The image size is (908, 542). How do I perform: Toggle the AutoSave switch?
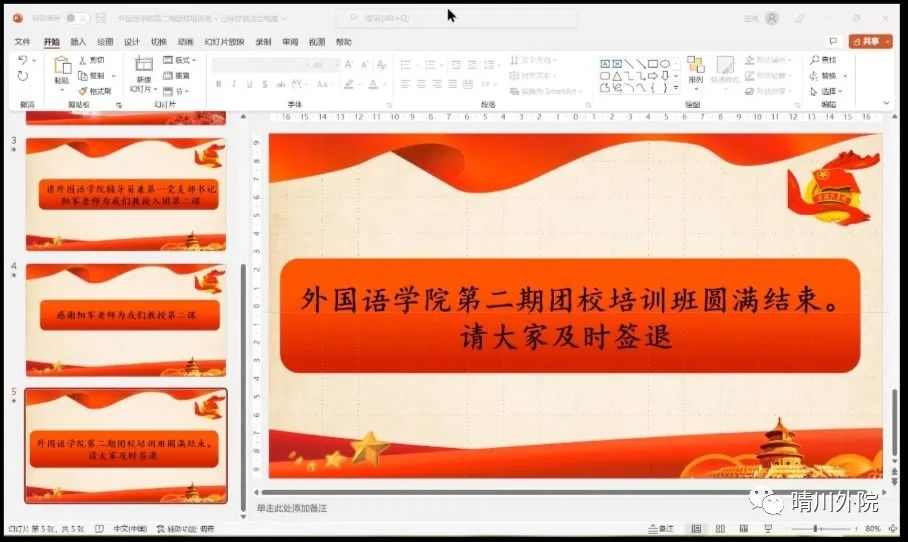(x=77, y=18)
